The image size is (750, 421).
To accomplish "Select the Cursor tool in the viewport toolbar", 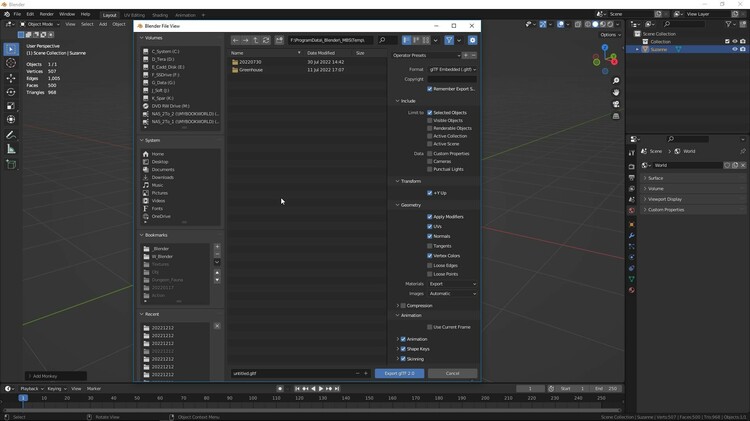I will [x=11, y=63].
